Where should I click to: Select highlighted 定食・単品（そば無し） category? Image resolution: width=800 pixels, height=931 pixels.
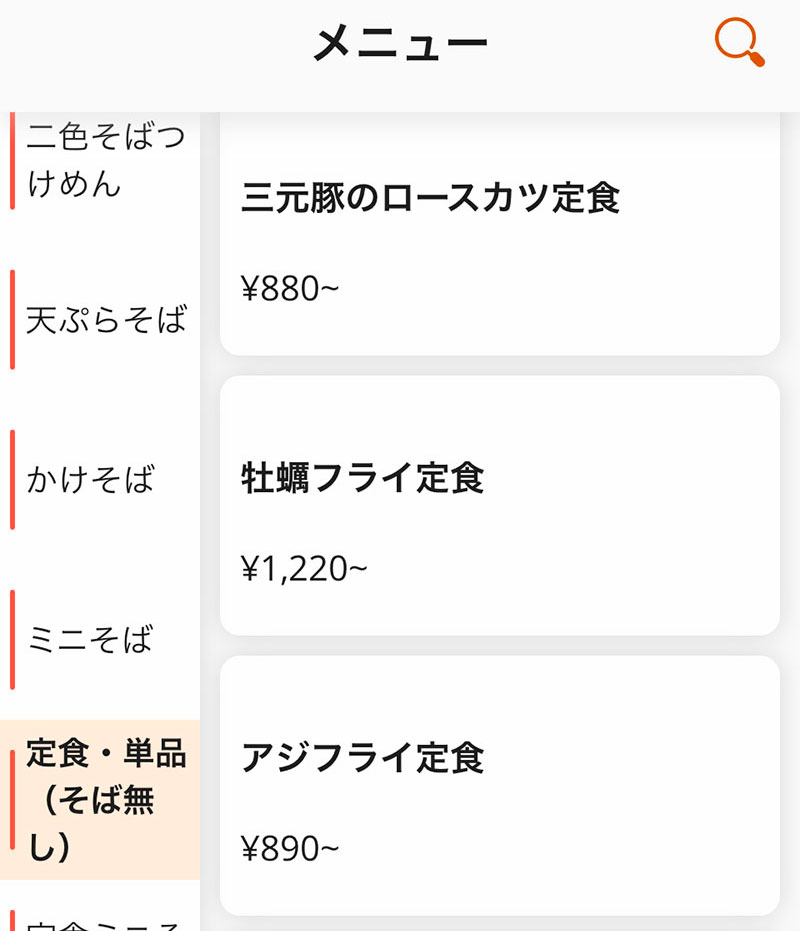pyautogui.click(x=106, y=800)
